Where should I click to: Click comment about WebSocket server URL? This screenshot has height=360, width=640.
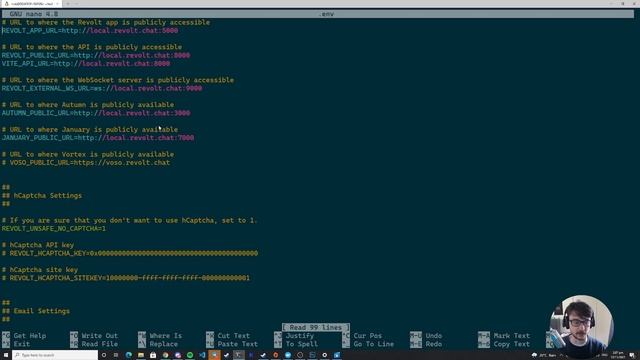118,80
